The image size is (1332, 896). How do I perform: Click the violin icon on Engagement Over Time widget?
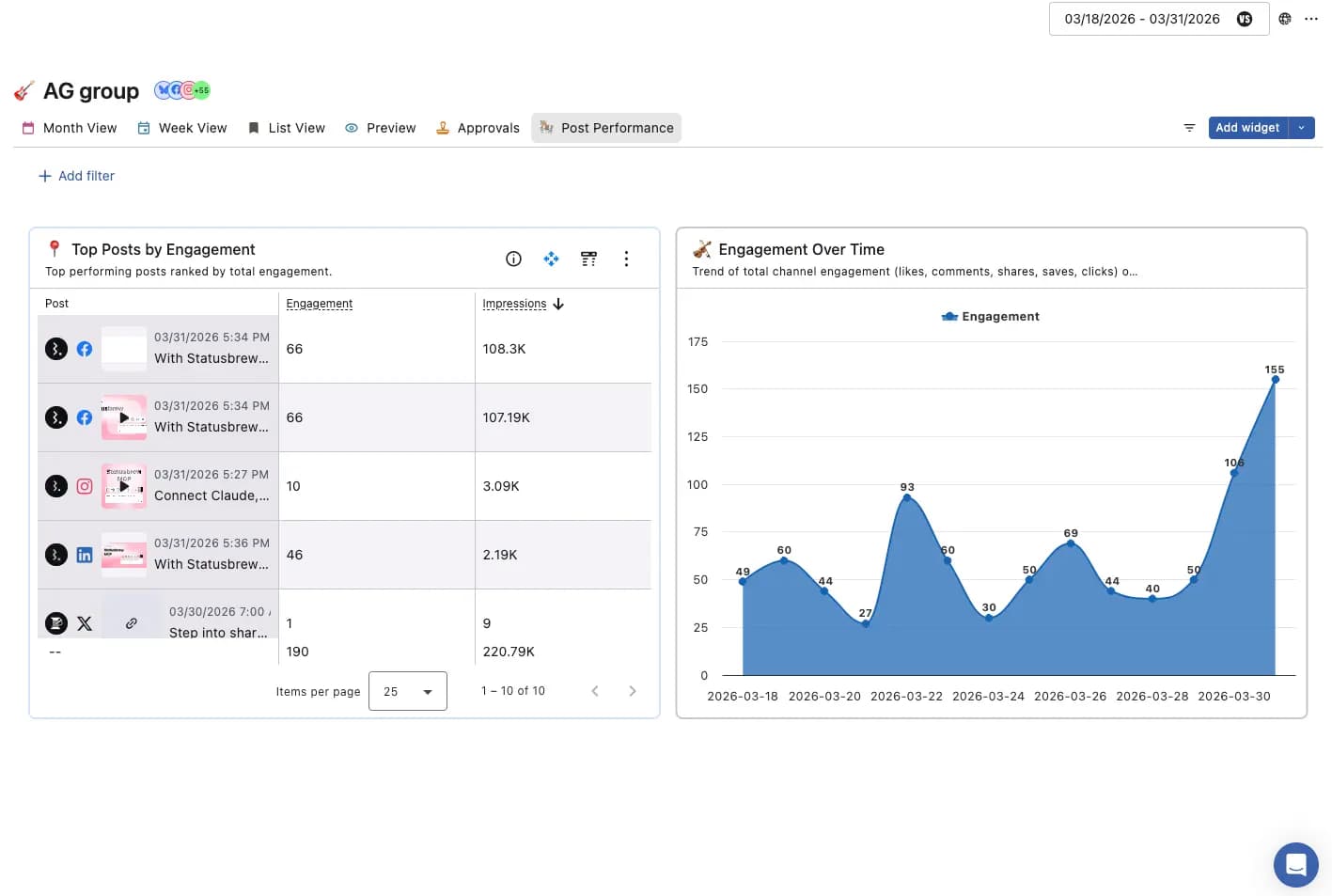click(702, 249)
